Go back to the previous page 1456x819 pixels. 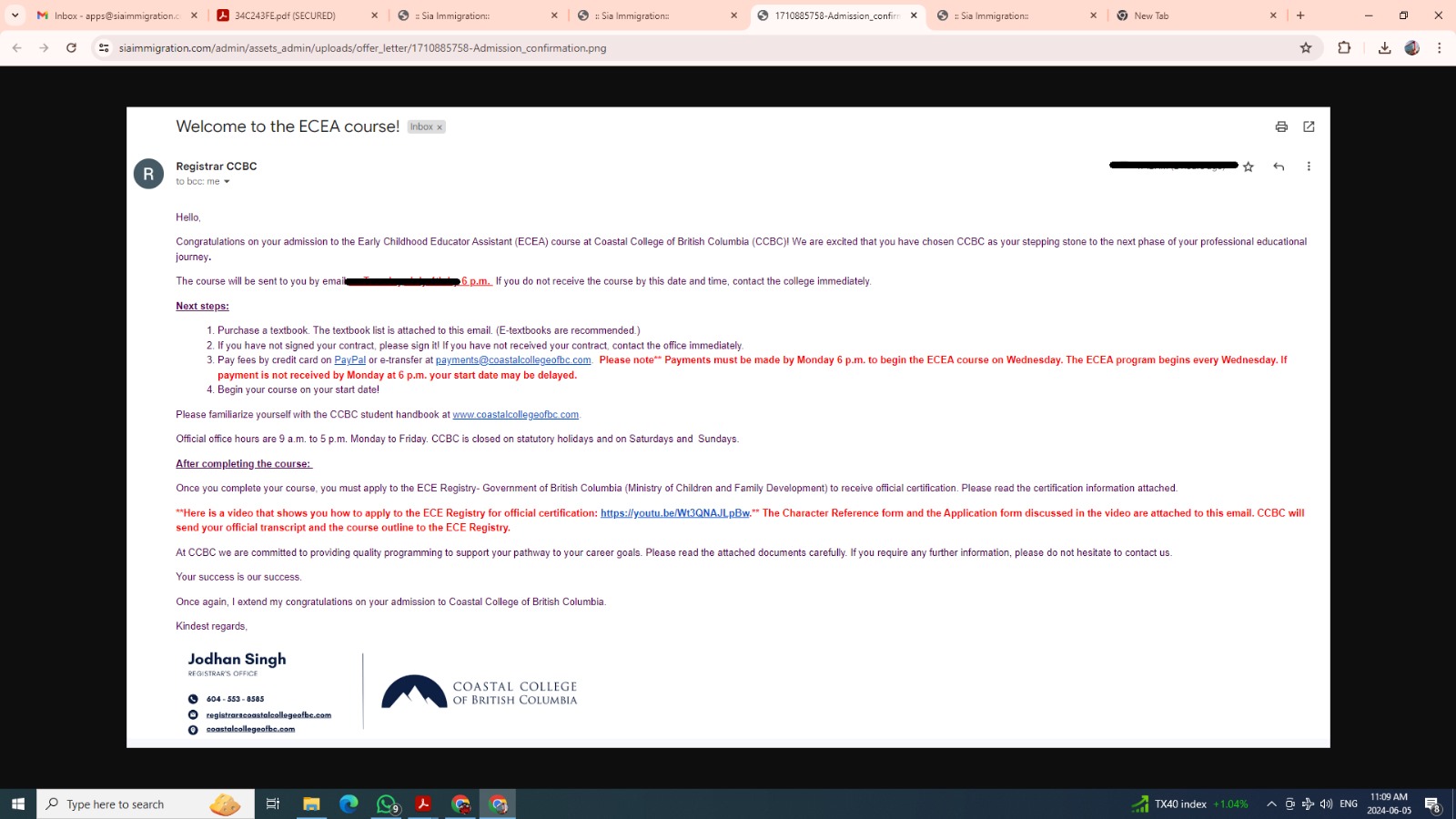(x=17, y=48)
